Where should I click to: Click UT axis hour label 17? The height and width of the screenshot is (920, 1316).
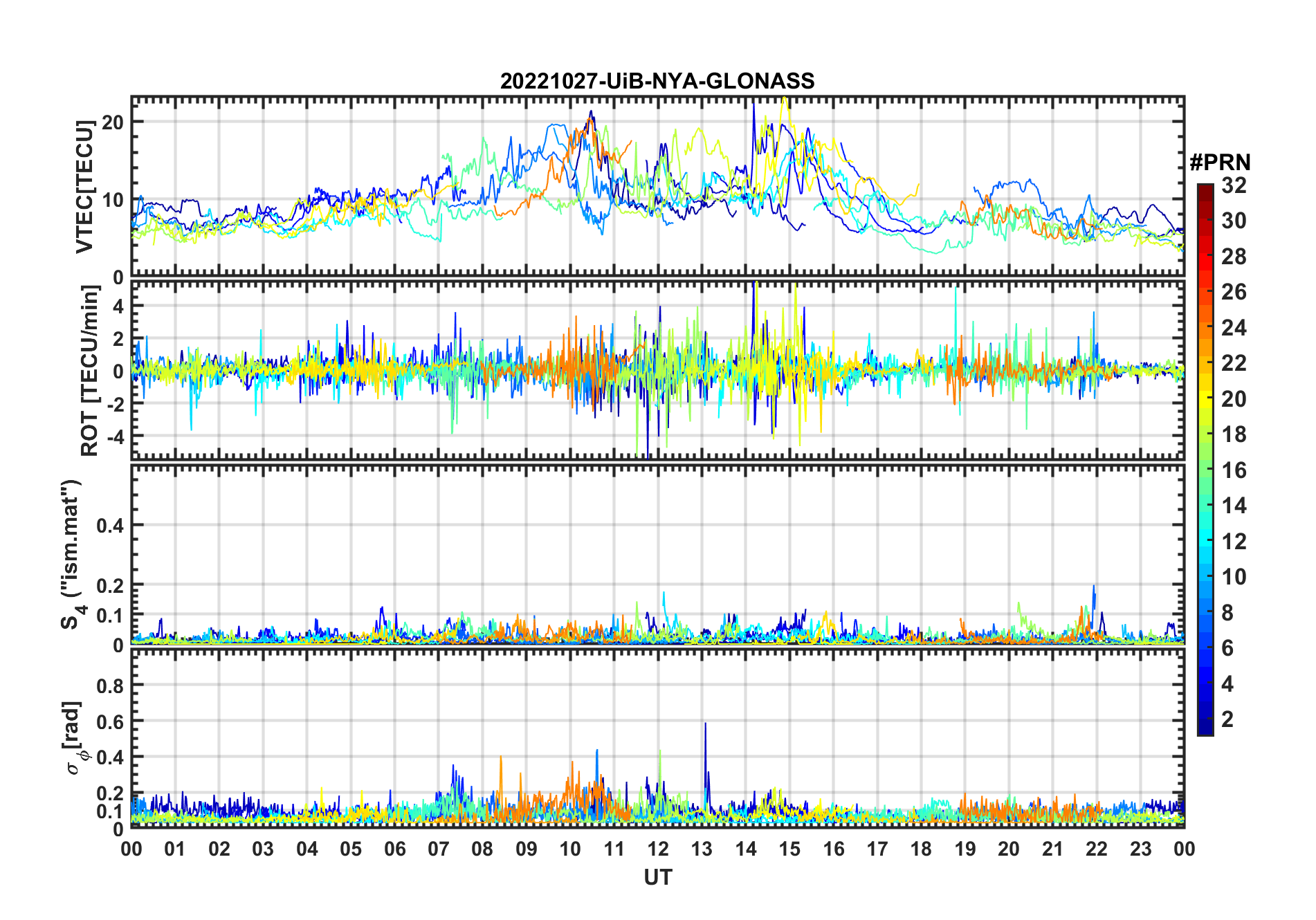pyautogui.click(x=877, y=849)
